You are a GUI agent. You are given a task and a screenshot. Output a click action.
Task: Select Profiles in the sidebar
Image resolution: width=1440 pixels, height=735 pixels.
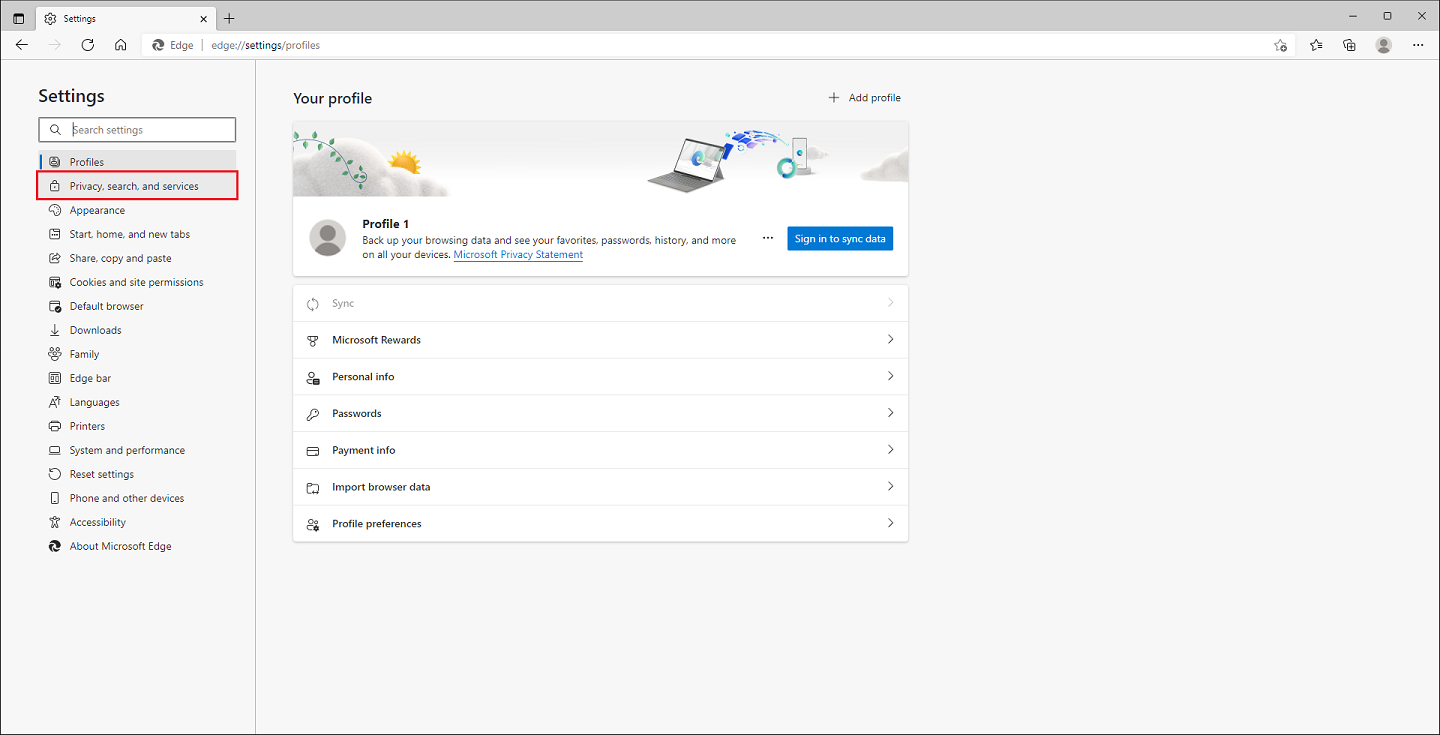(x=137, y=162)
